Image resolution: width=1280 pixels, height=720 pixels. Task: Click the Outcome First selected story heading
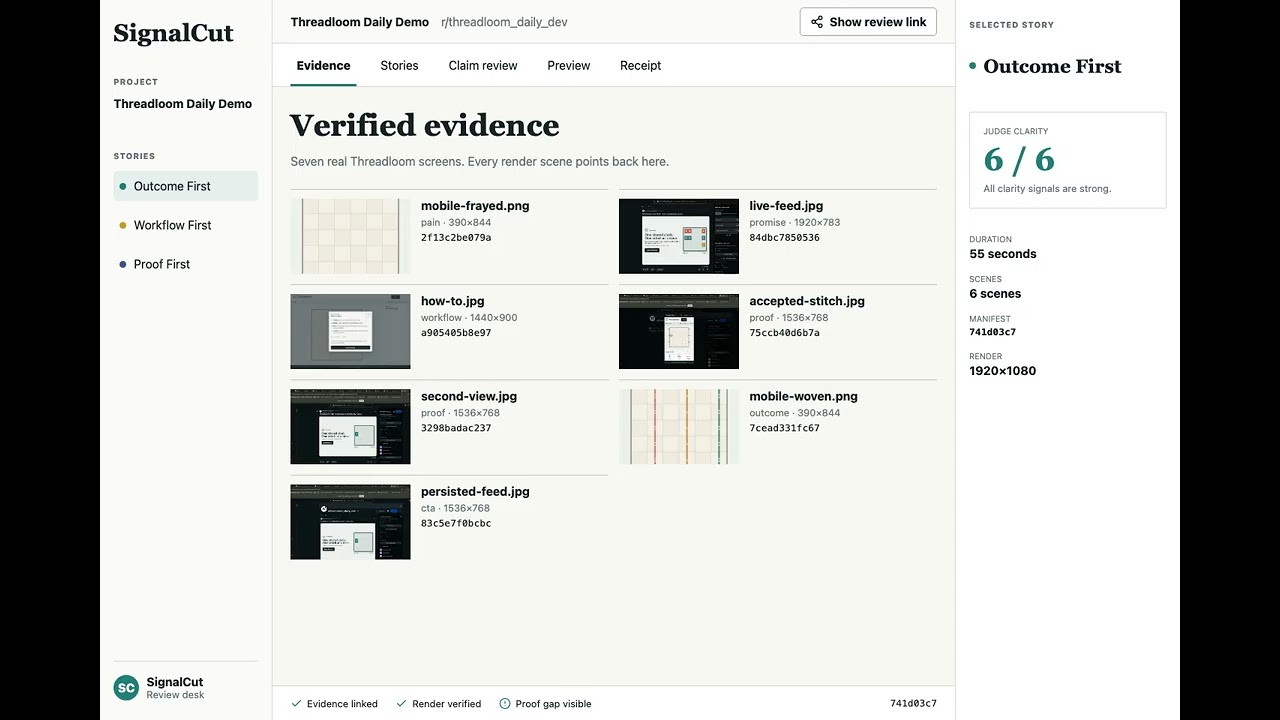[1052, 66]
